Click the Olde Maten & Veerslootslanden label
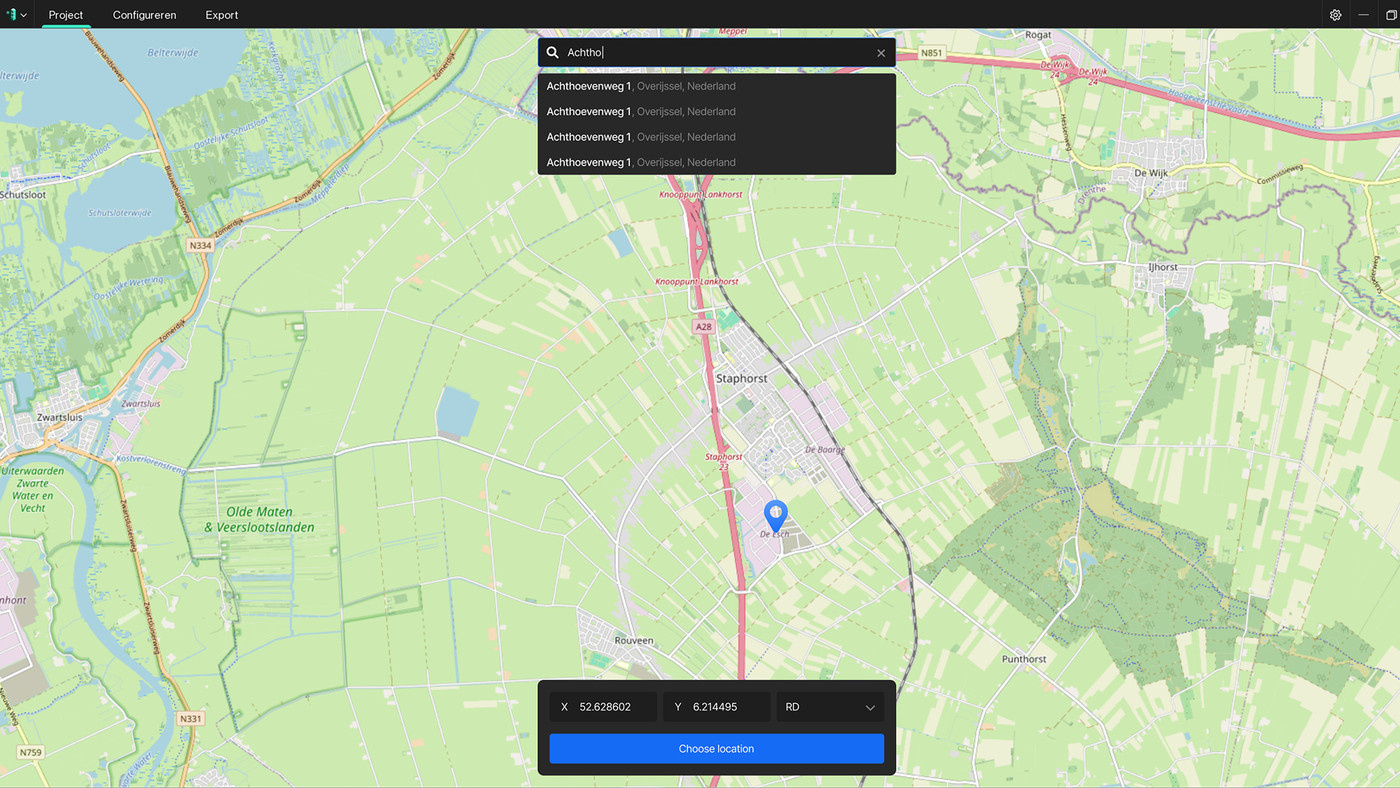 point(259,520)
